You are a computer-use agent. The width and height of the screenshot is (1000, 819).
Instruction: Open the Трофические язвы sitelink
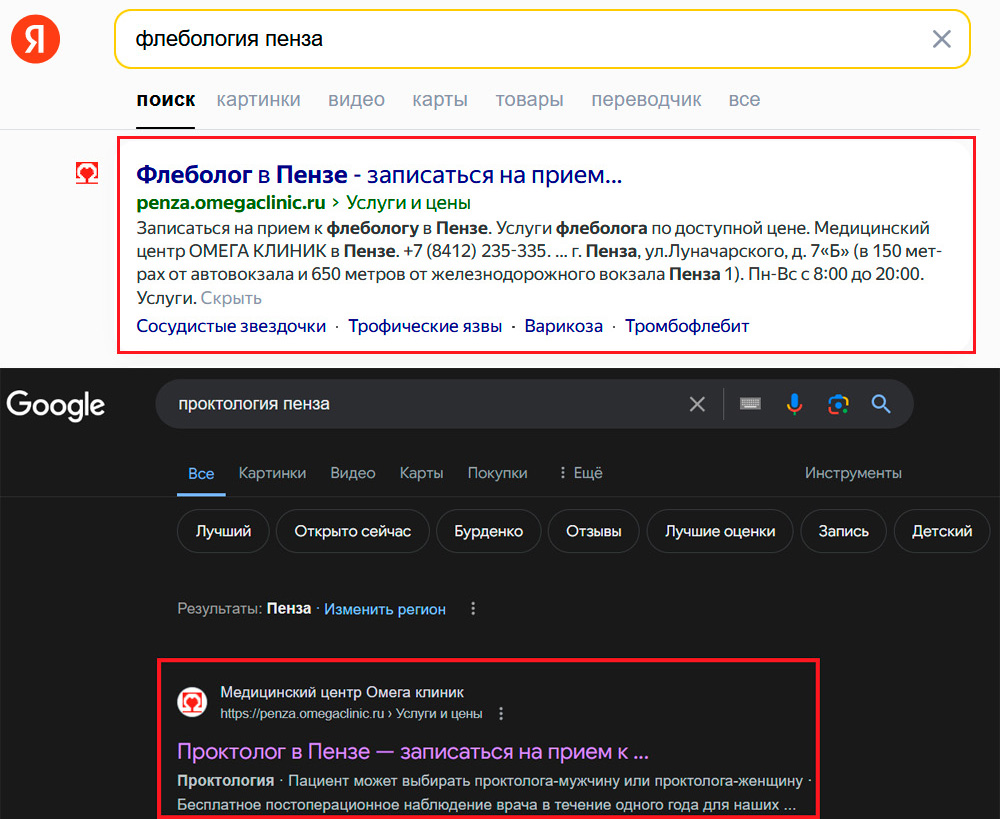pyautogui.click(x=425, y=326)
